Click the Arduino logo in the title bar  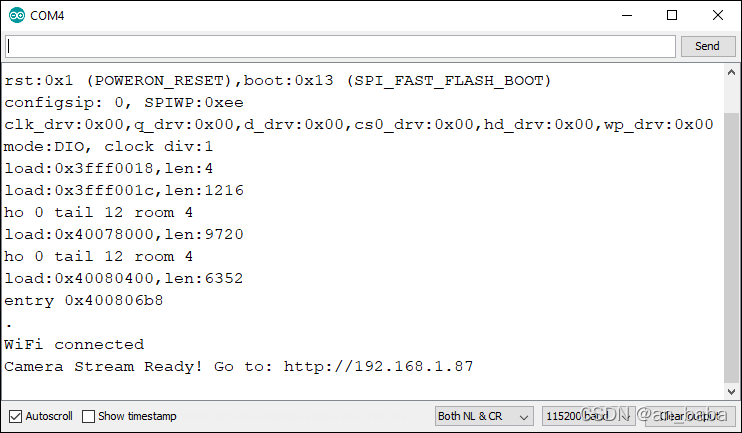click(x=15, y=15)
